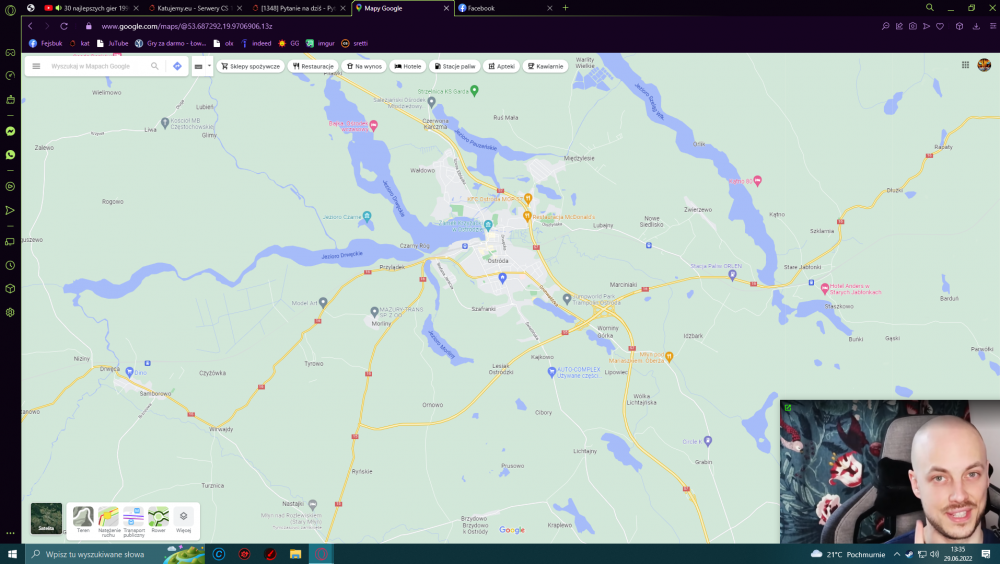Open Messenger in the Opera sidebar

[x=10, y=131]
